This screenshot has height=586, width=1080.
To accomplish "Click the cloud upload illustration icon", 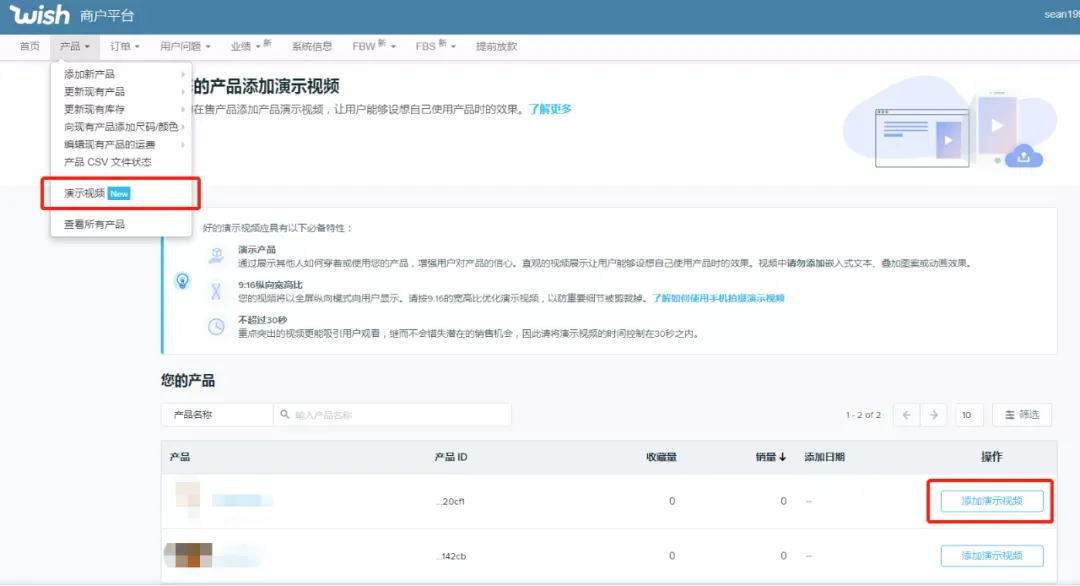I will (x=1024, y=157).
